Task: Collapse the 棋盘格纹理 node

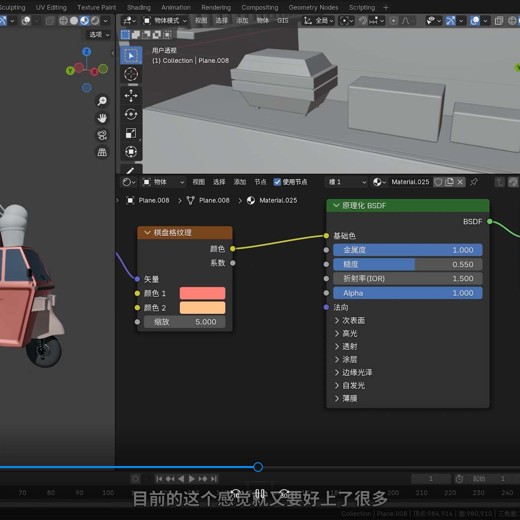Action: (x=147, y=233)
